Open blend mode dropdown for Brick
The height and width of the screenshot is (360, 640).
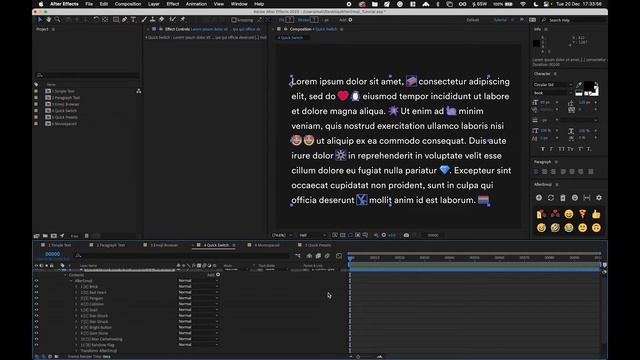[198, 287]
